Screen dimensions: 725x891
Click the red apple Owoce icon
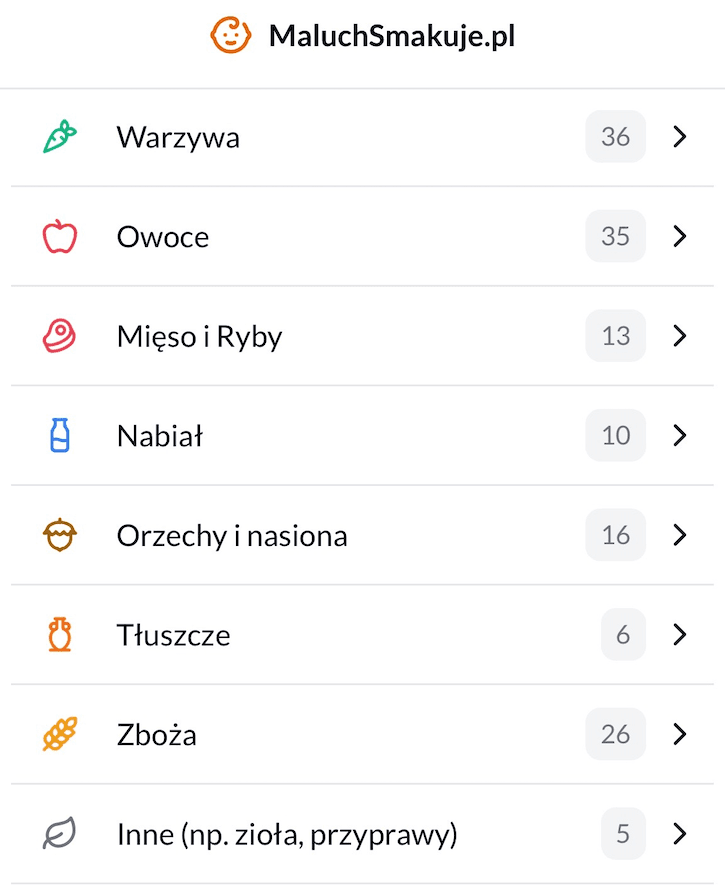(x=60, y=236)
